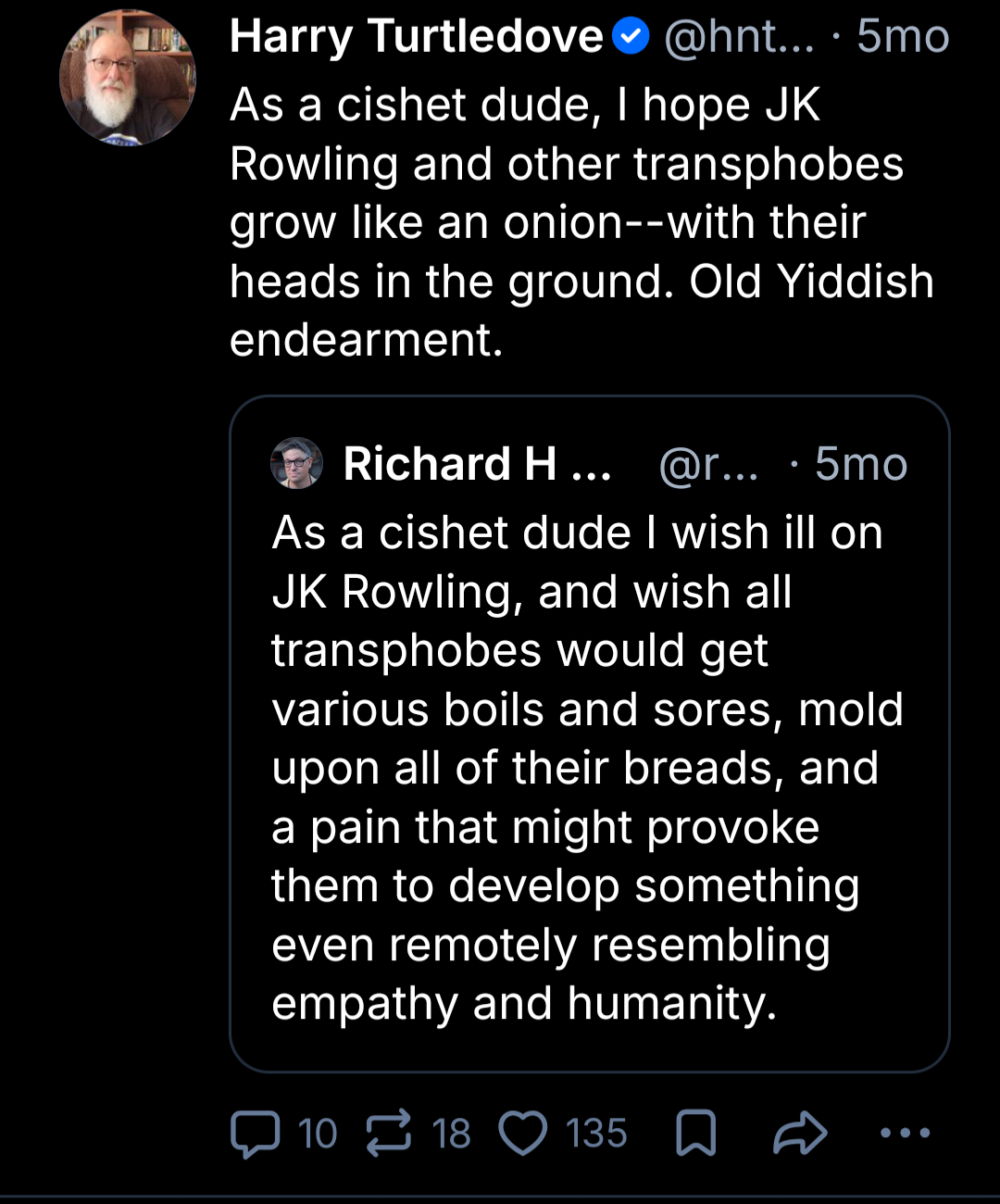1000x1204 pixels.
Task: Open the three-dot more options menu
Action: point(905,1133)
